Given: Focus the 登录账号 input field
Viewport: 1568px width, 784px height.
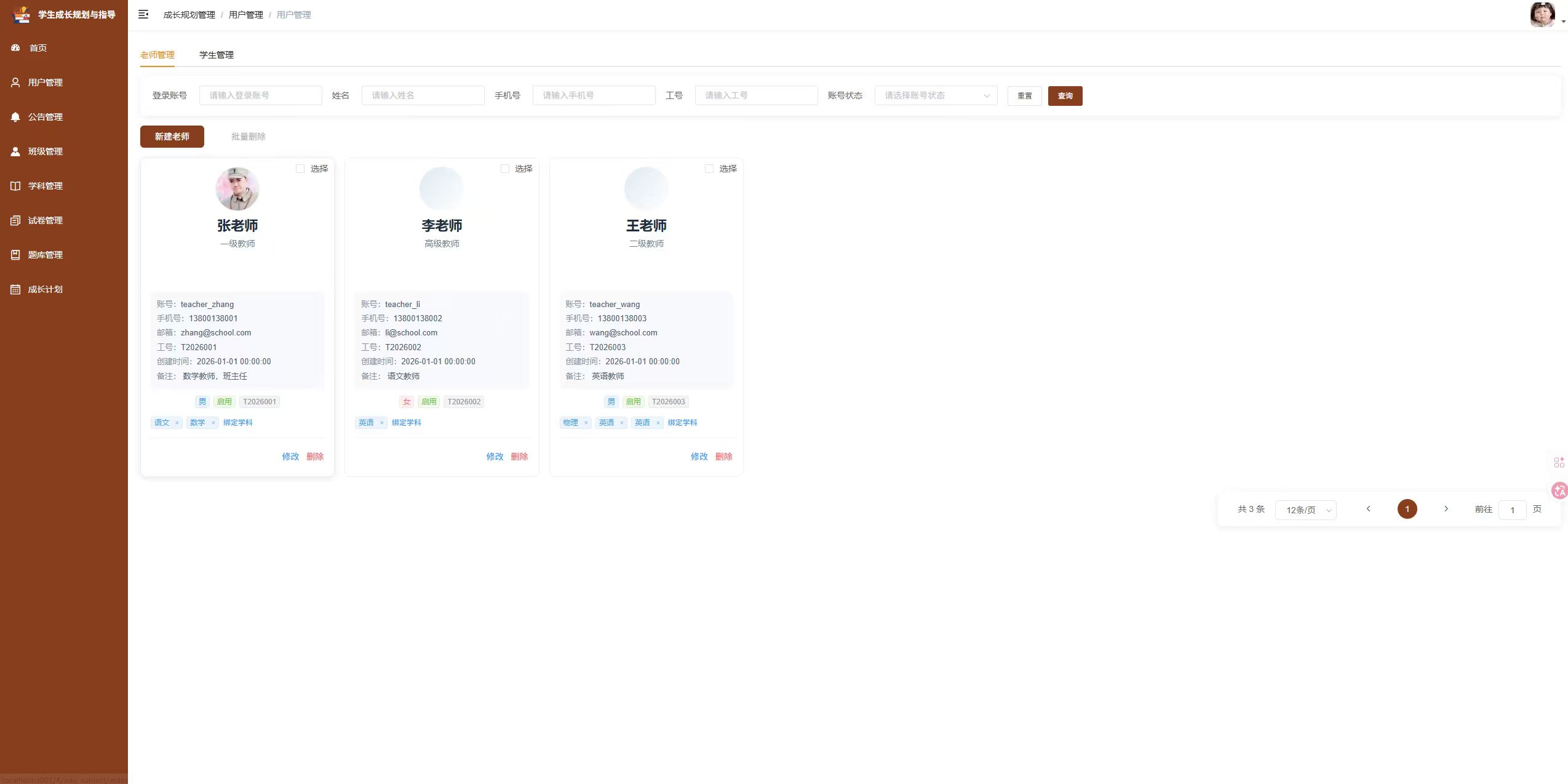Looking at the screenshot, I should click(x=261, y=95).
